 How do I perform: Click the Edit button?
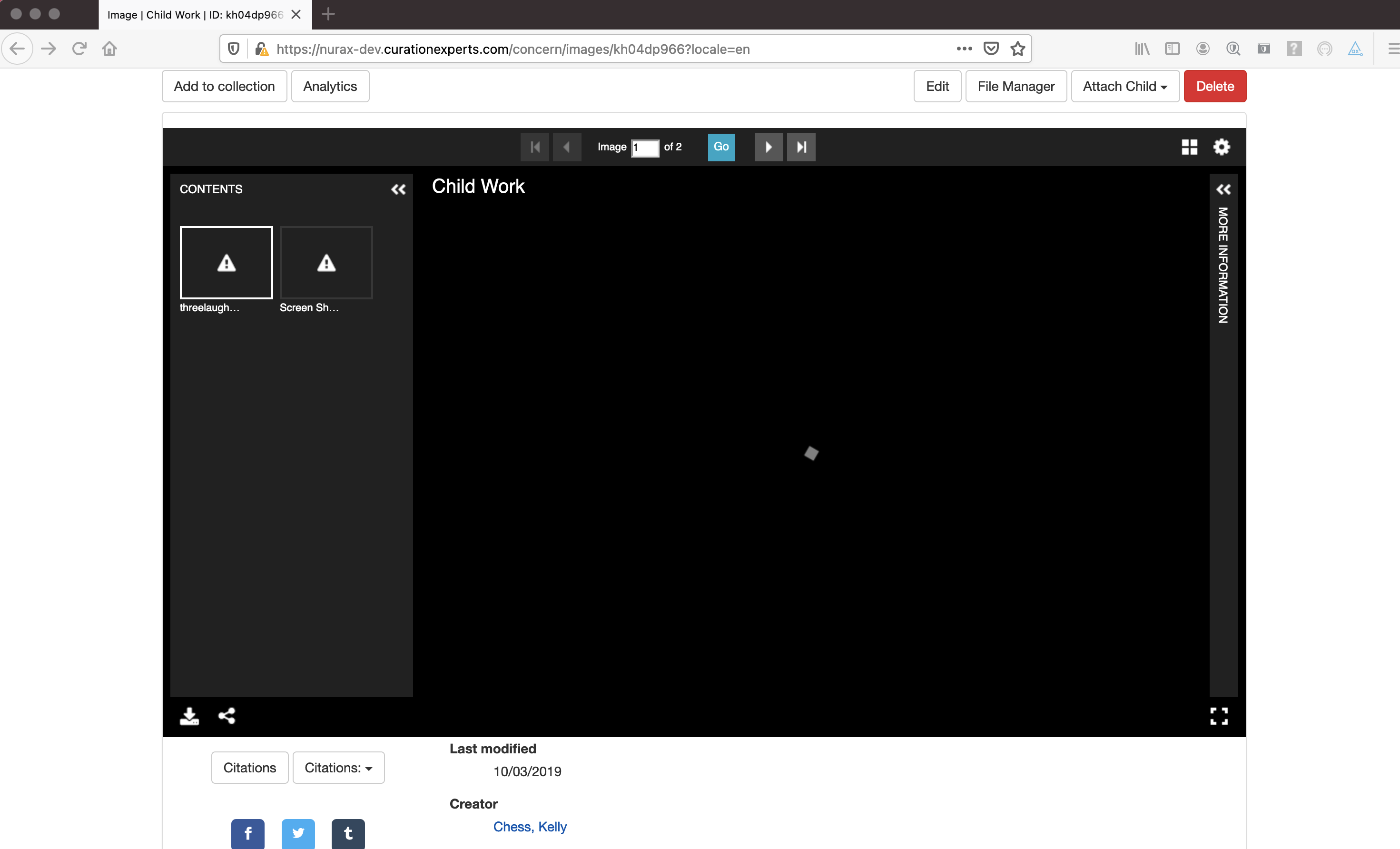(937, 87)
